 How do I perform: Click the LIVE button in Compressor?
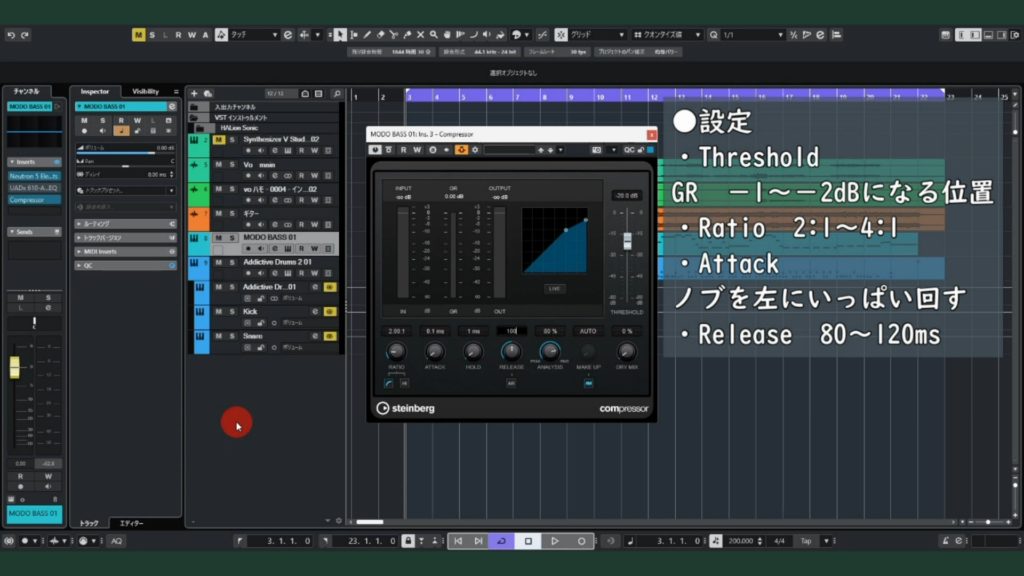(553, 288)
